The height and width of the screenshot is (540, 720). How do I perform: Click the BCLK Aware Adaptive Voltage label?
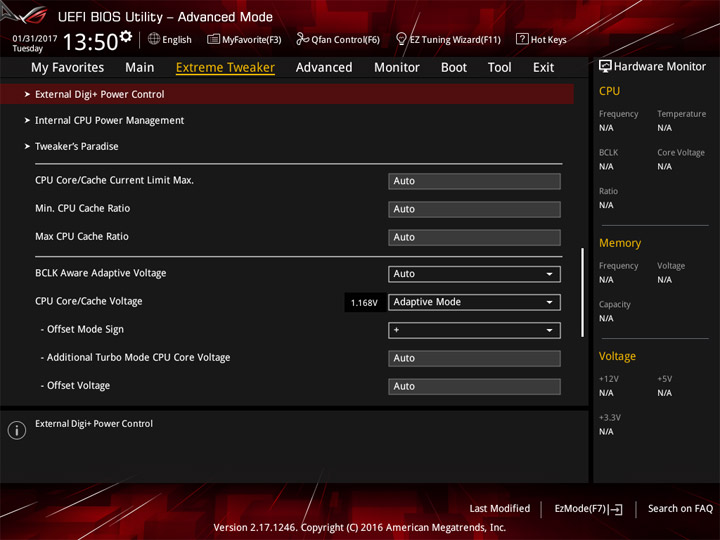point(101,273)
